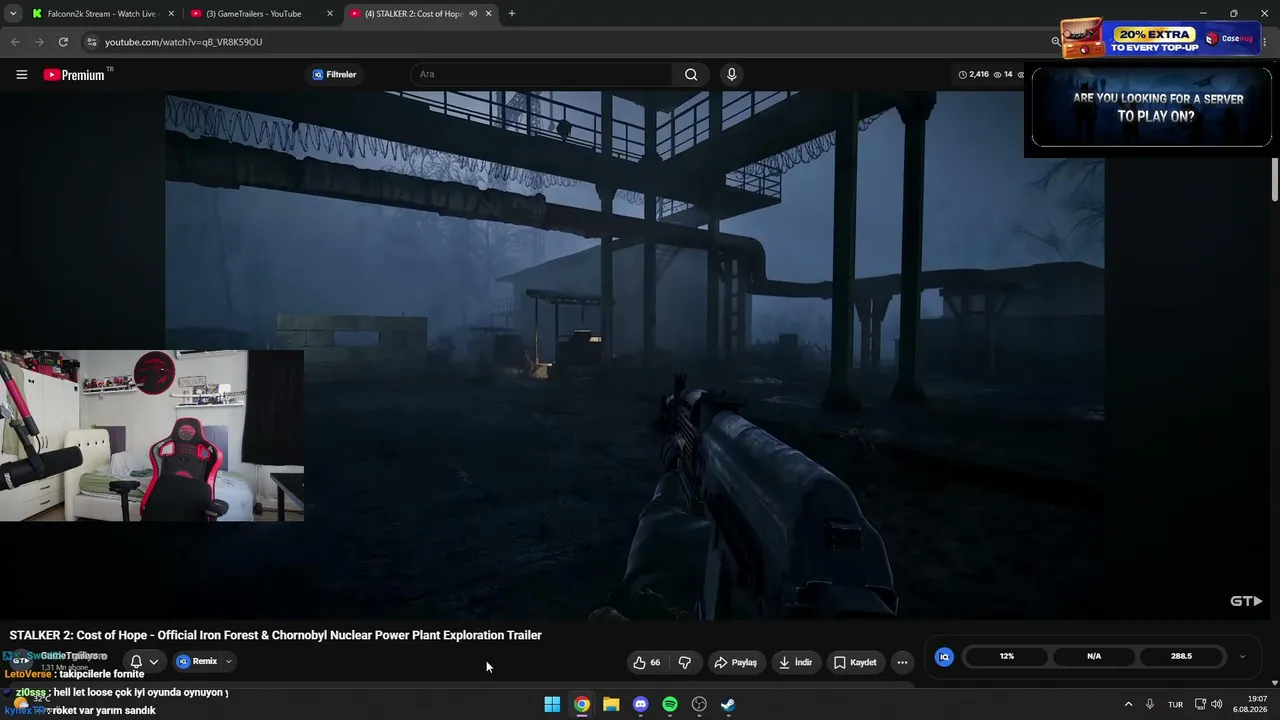
Task: Open the ChatGPT-style swirl taskbar app
Action: coord(699,705)
